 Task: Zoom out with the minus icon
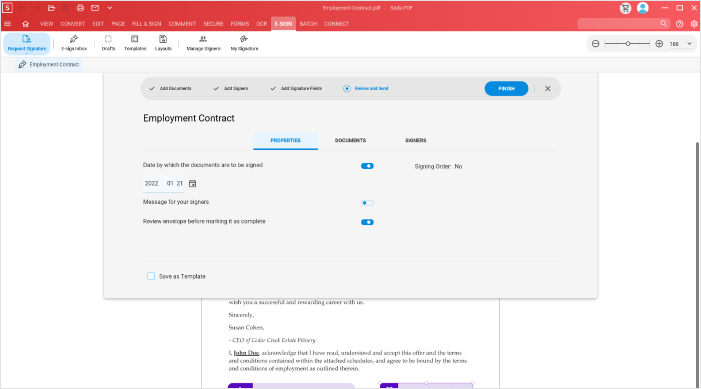pos(595,44)
